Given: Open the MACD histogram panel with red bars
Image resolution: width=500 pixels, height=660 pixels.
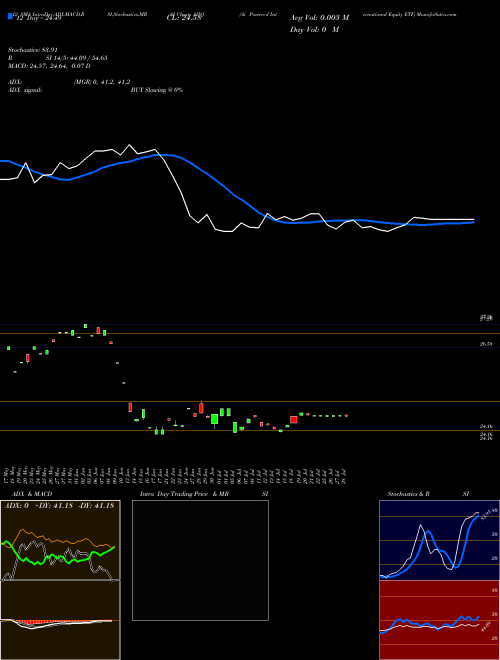Looking at the screenshot, I should (60, 620).
